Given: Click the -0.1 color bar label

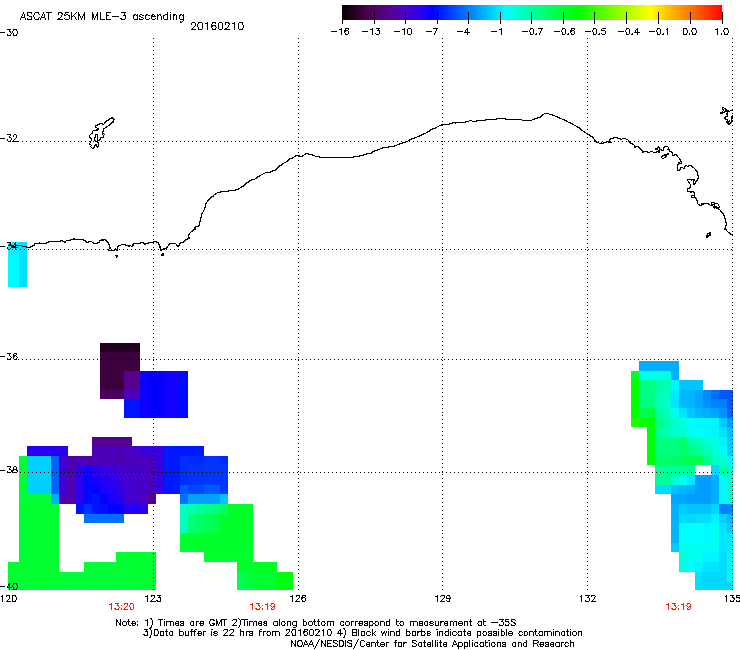Looking at the screenshot, I should [x=659, y=32].
